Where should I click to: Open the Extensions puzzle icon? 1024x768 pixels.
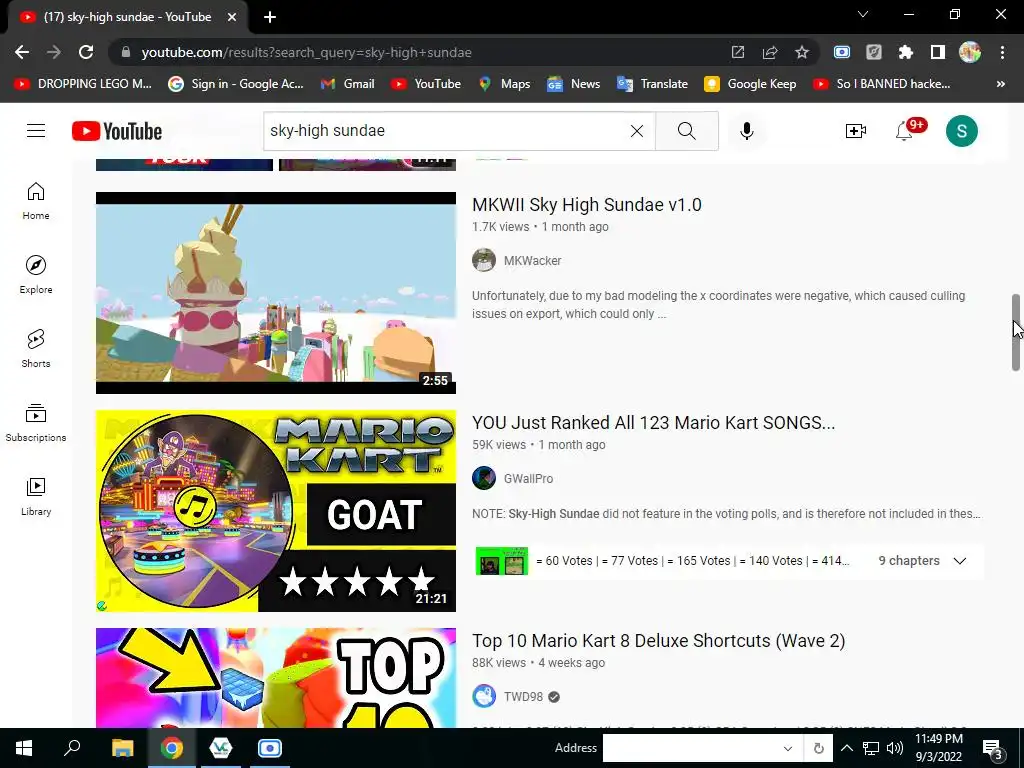click(905, 52)
